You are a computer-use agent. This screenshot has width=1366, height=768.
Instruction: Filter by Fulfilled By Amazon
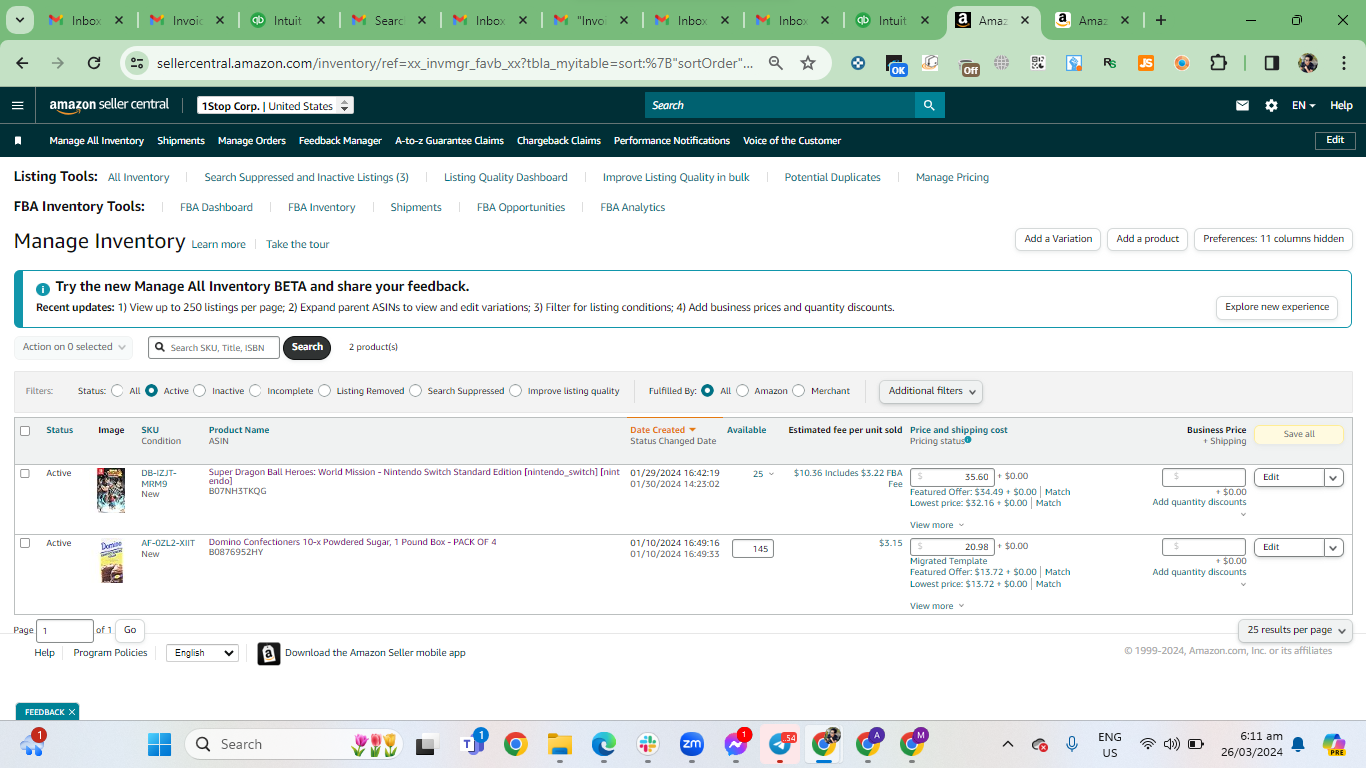coord(742,391)
